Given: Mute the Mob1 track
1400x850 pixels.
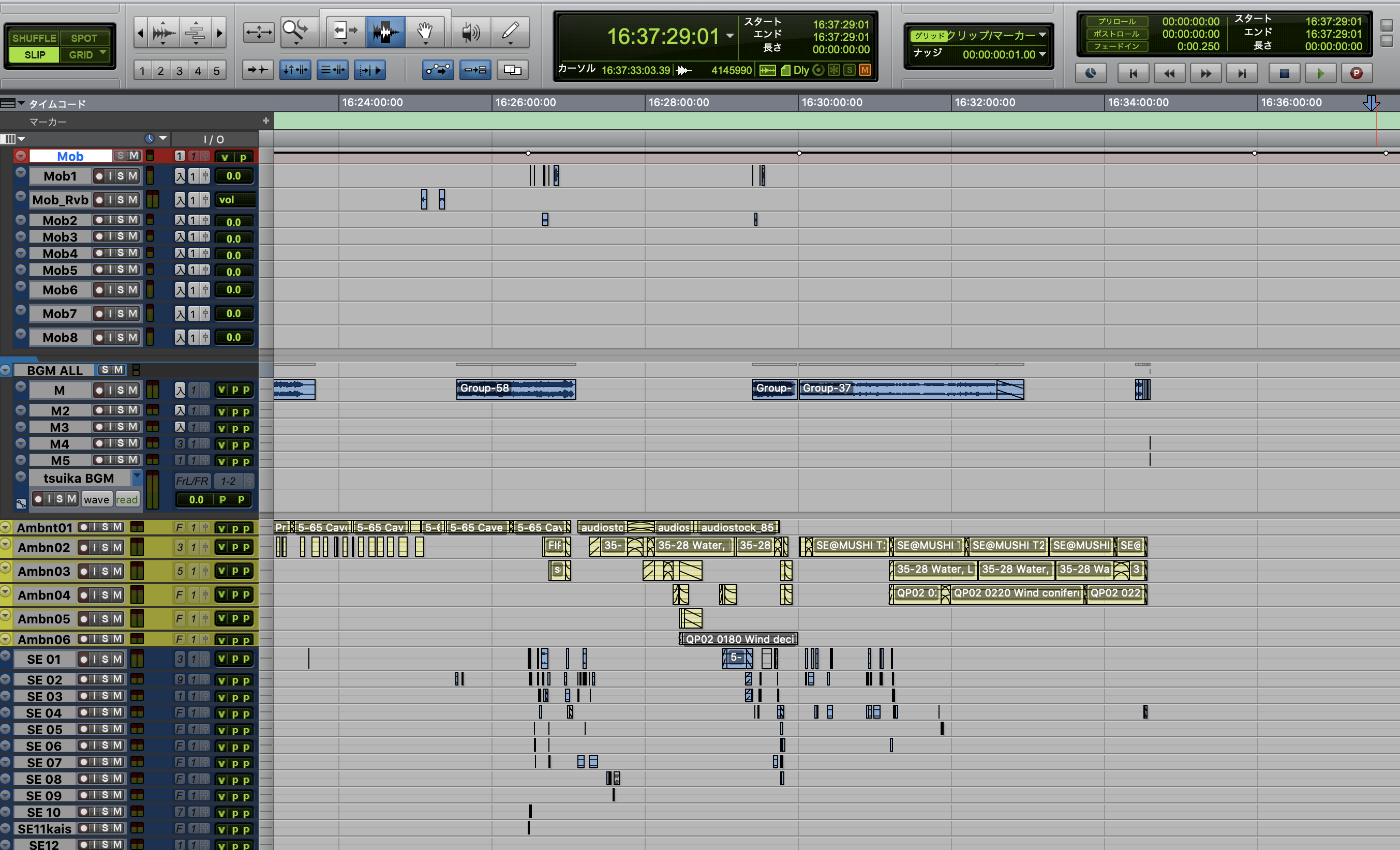Looking at the screenshot, I should pyautogui.click(x=133, y=176).
